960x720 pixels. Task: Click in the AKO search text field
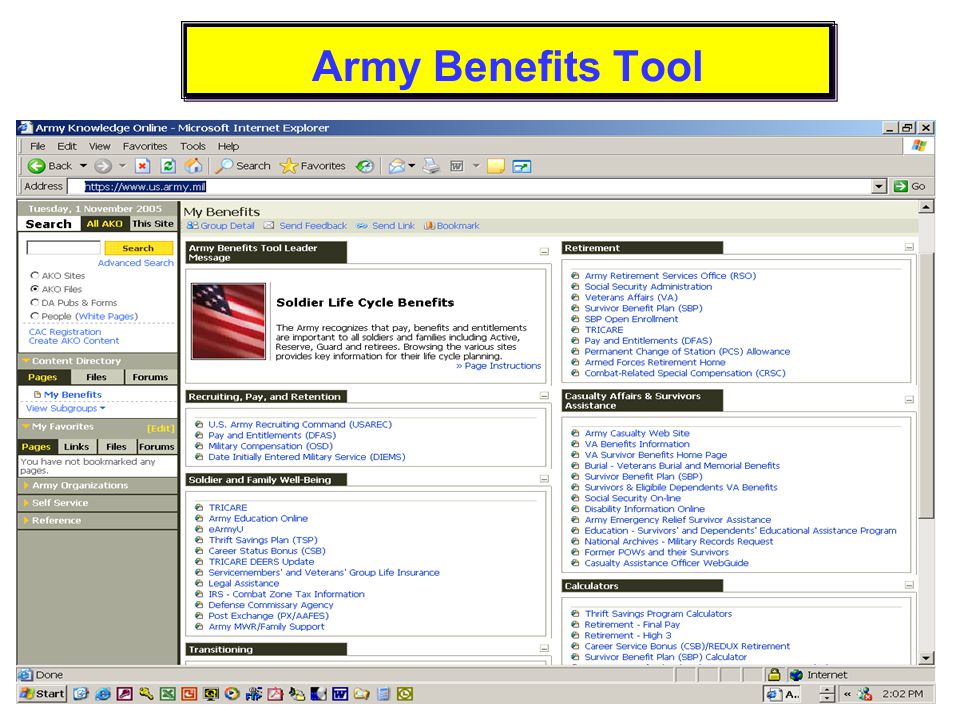[x=64, y=247]
